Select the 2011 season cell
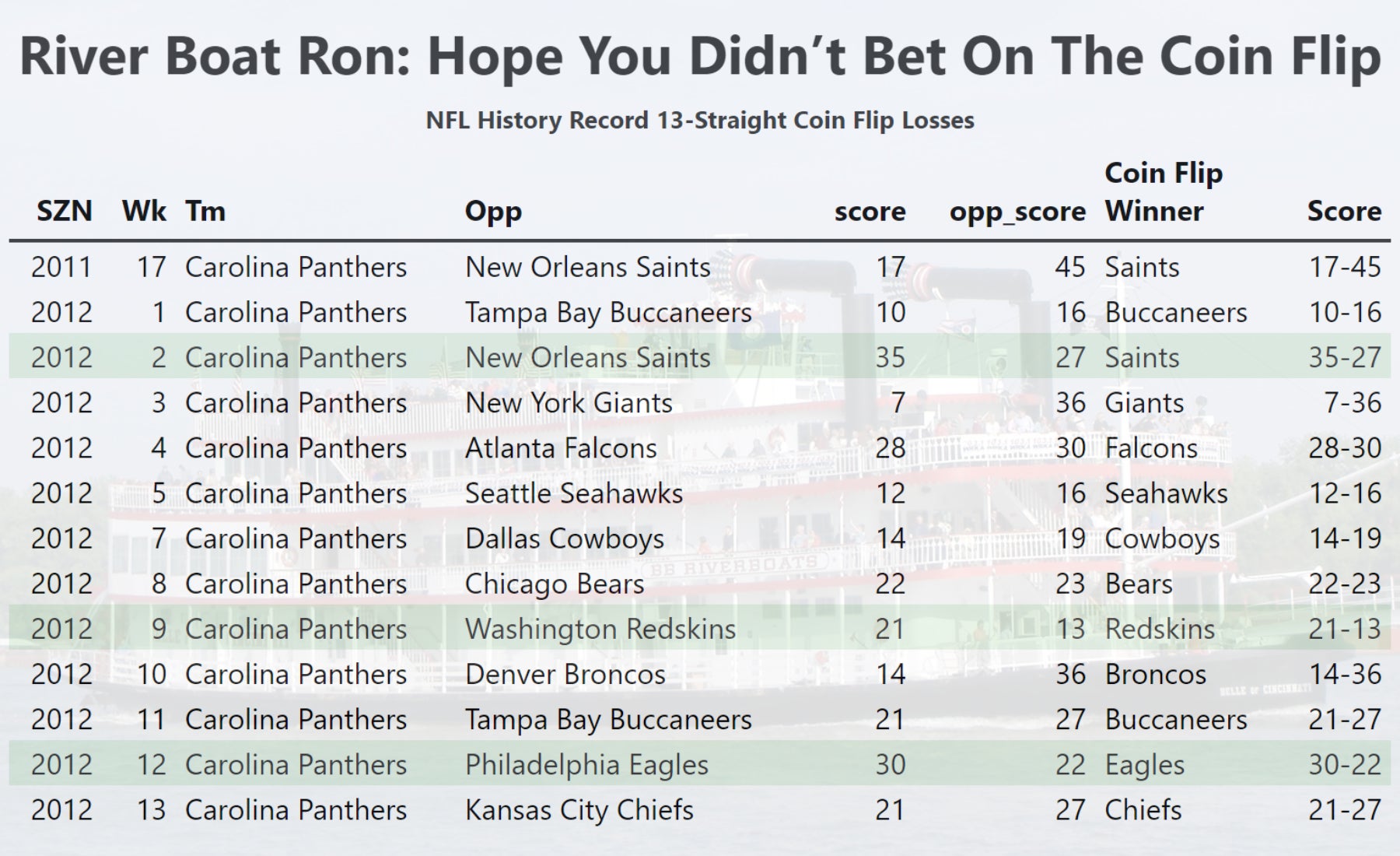This screenshot has height=856, width=1400. click(x=61, y=267)
